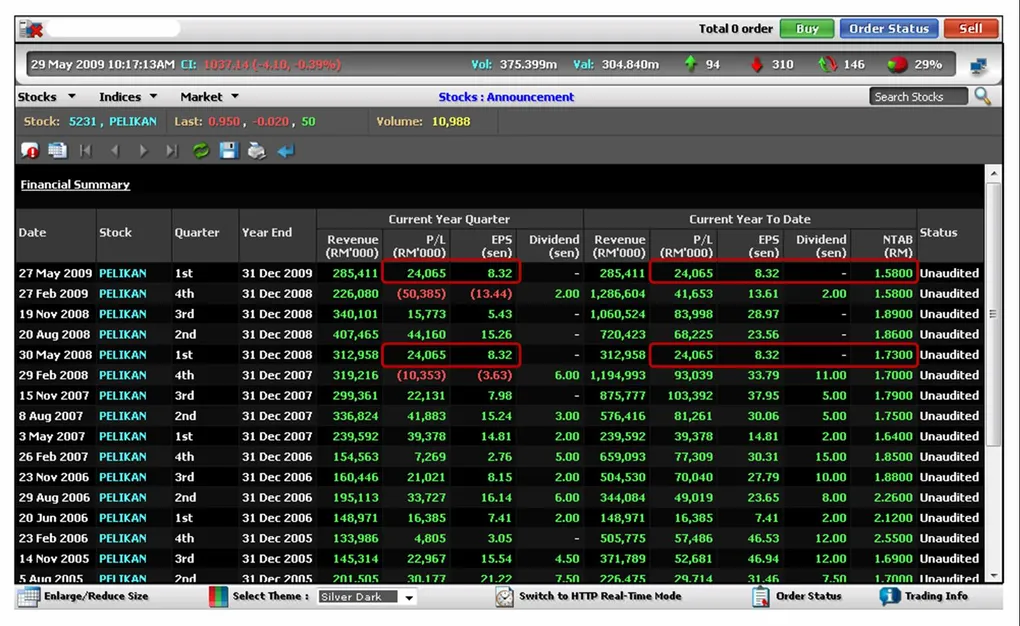This screenshot has height=626, width=1020.
Task: Click the Enlarge/Reduce Size icon
Action: click(29, 597)
